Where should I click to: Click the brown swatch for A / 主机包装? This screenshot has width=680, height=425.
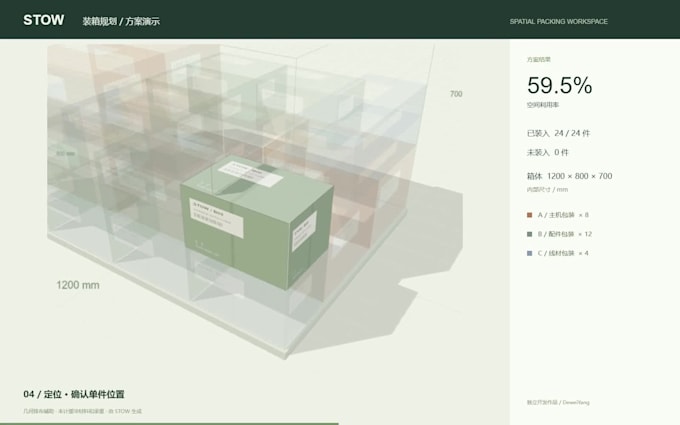530,215
